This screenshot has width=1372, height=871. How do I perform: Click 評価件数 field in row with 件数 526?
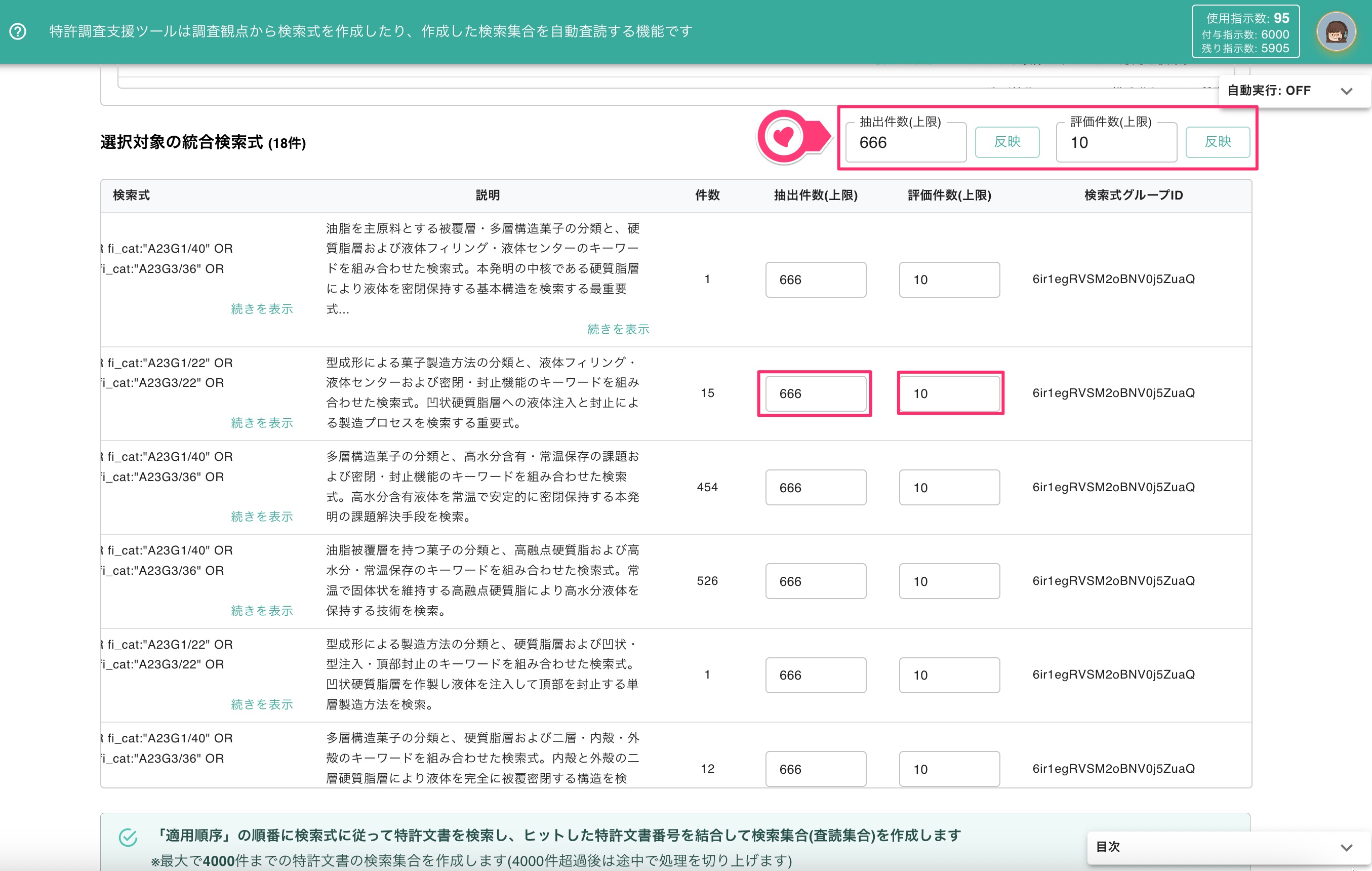tap(949, 581)
